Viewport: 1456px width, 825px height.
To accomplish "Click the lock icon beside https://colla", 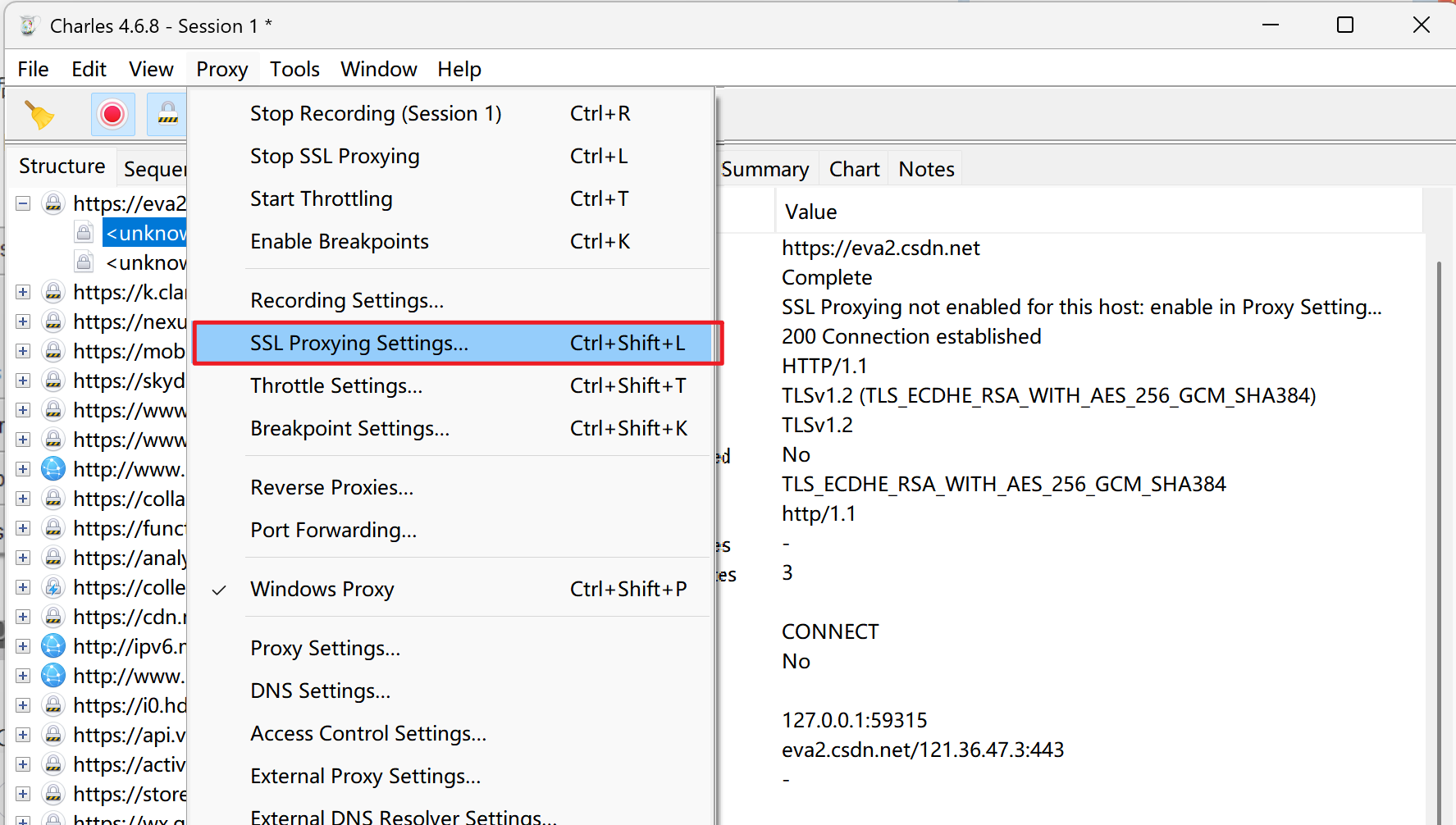I will (x=53, y=499).
